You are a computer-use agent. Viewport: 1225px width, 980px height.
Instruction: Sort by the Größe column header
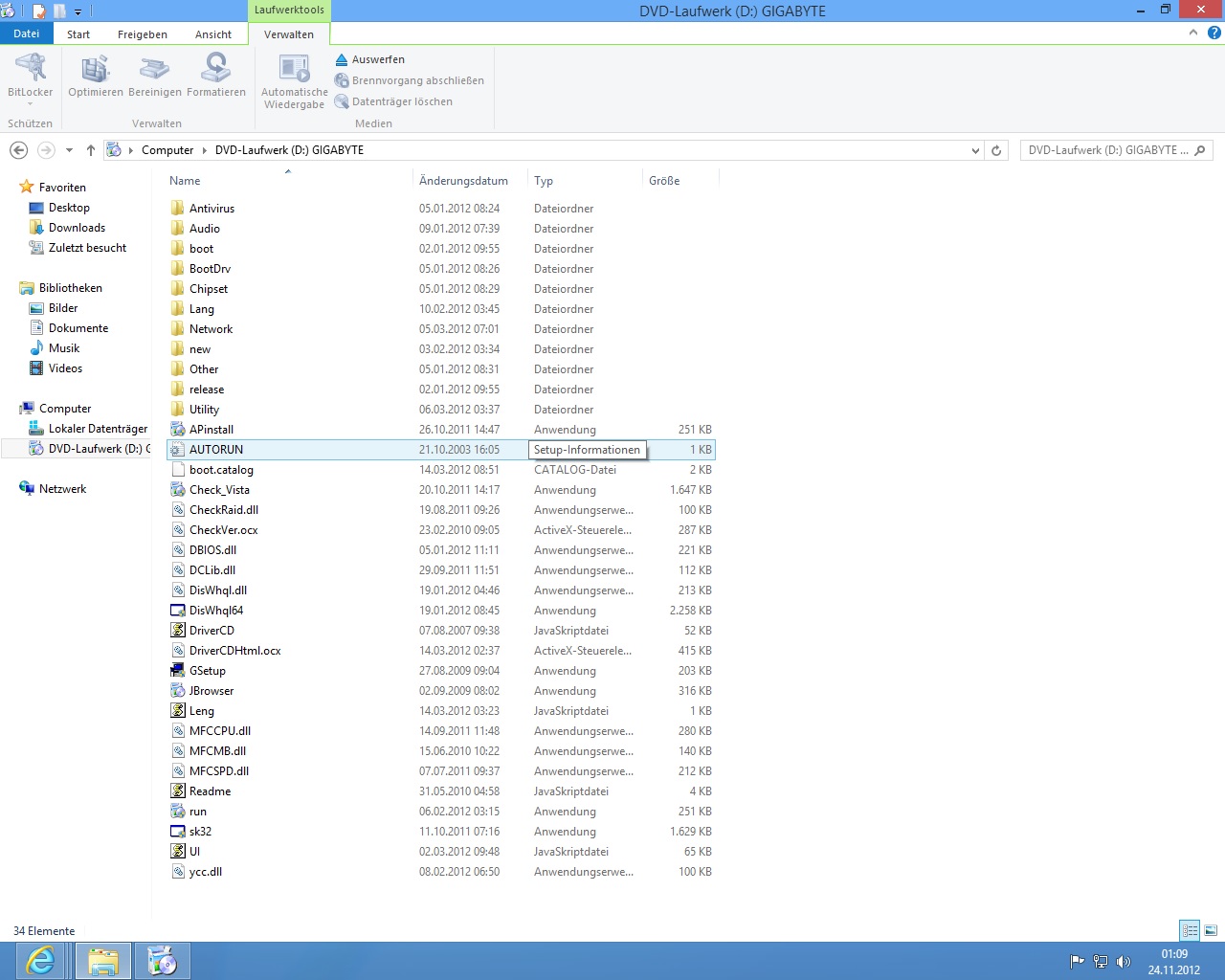pos(664,181)
